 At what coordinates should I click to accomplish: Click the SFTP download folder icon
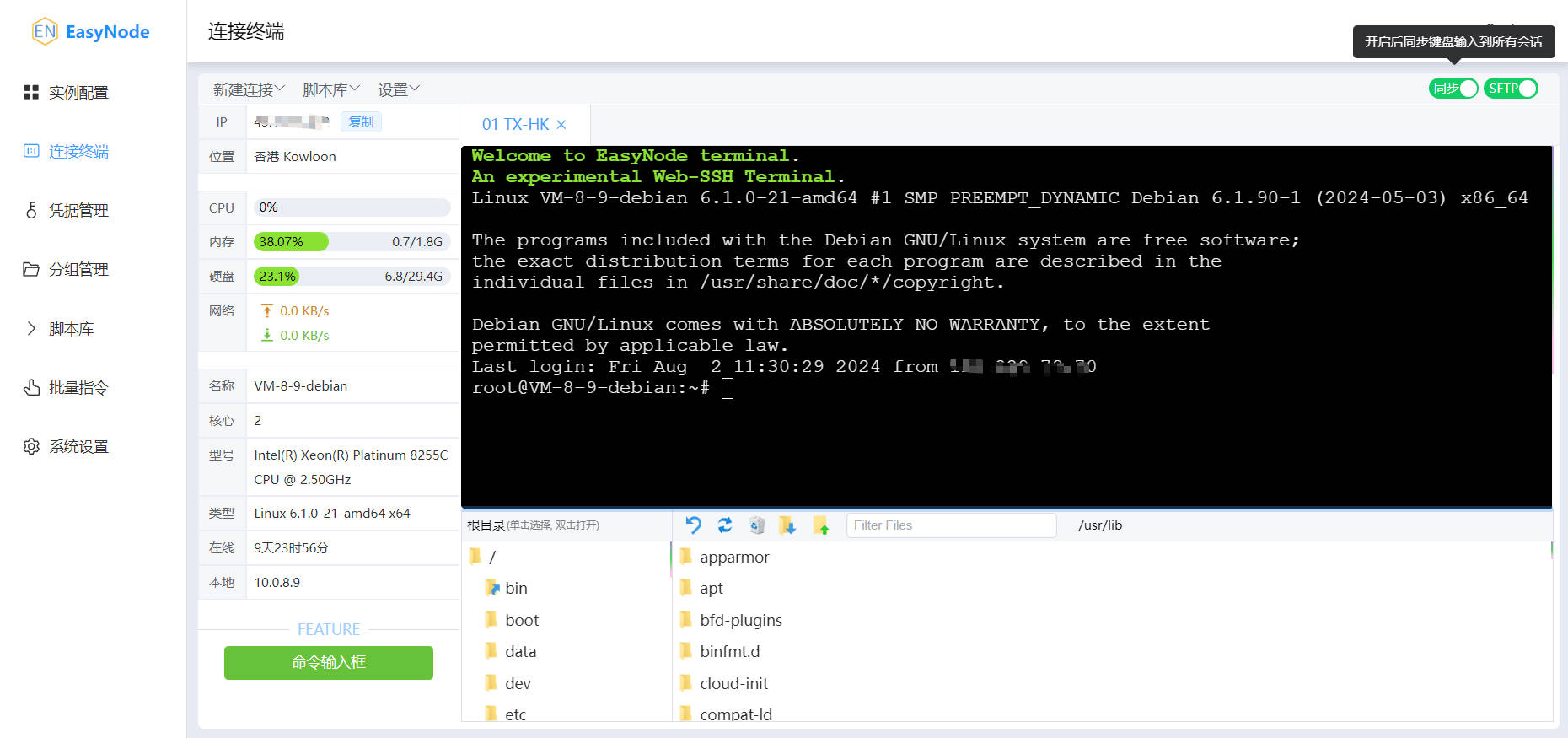788,525
